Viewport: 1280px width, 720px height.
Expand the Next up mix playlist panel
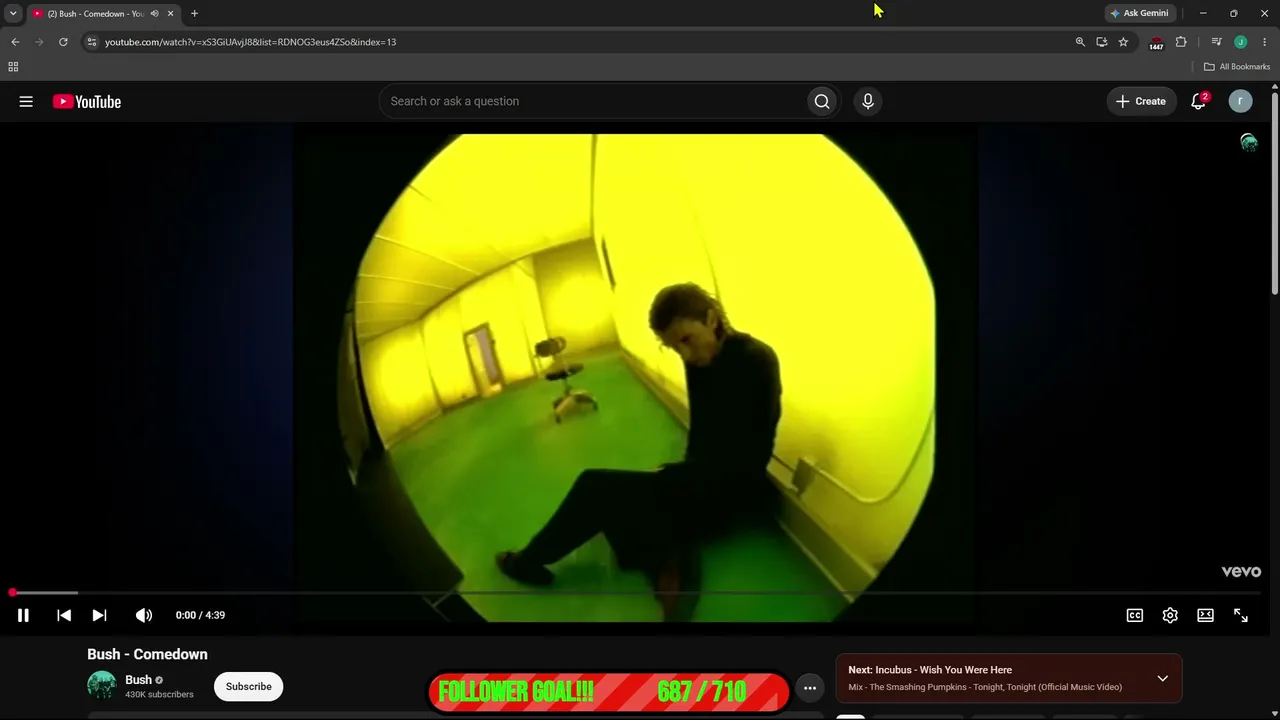pos(1162,678)
